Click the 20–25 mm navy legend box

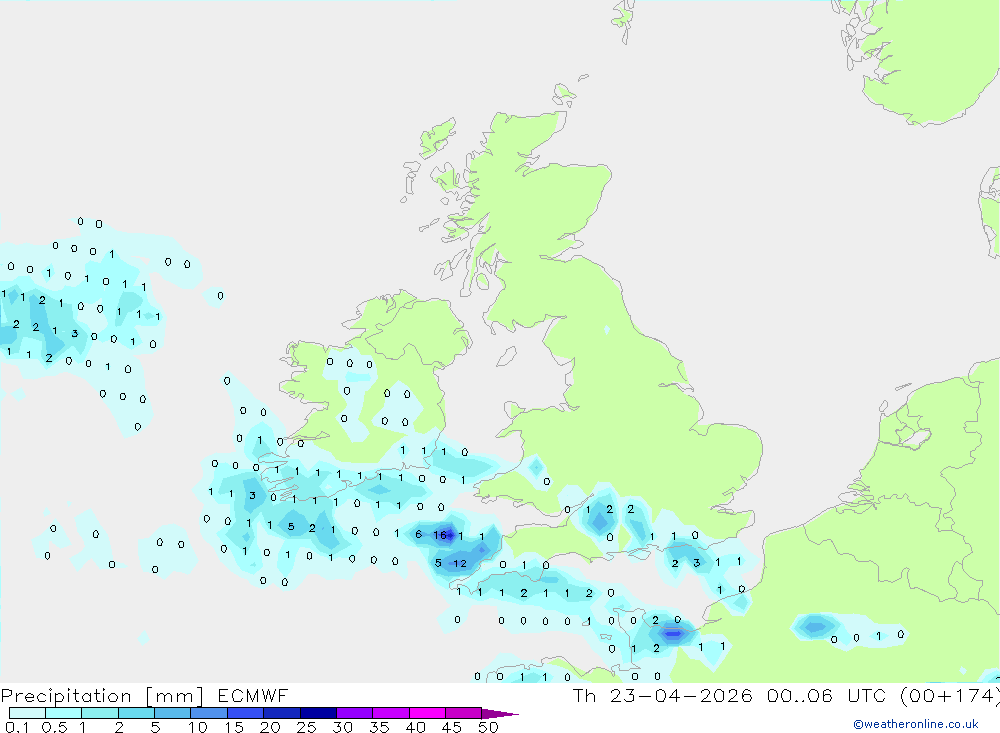(x=282, y=713)
